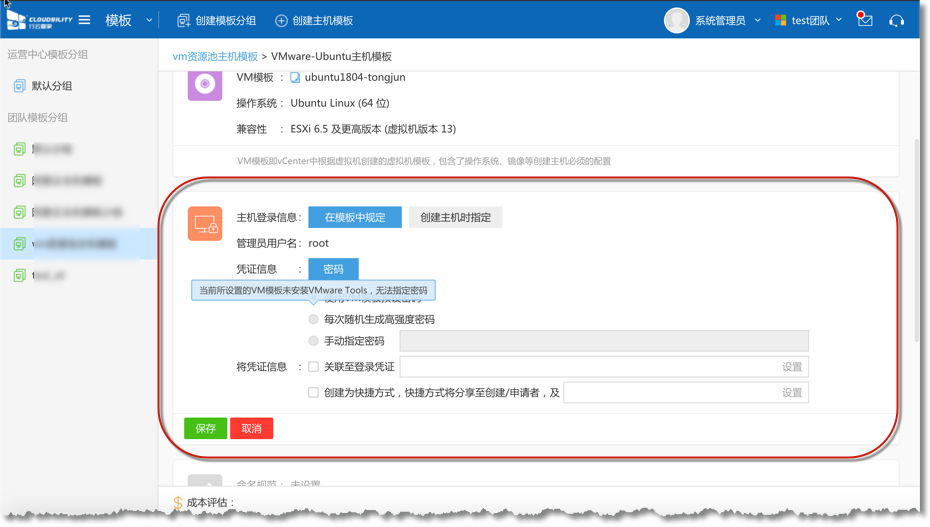930x527 pixels.
Task: Click the red 取消 button
Action: pyautogui.click(x=251, y=428)
